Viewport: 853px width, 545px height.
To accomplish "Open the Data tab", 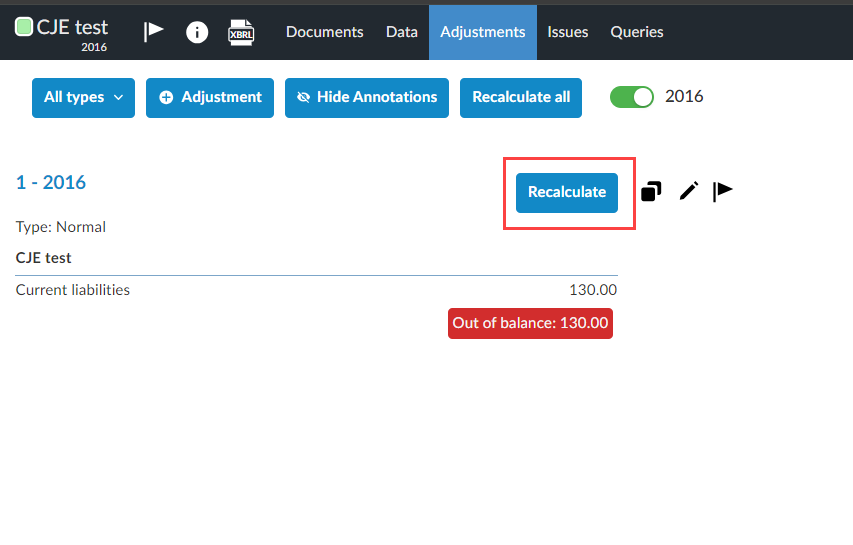I will [x=402, y=32].
